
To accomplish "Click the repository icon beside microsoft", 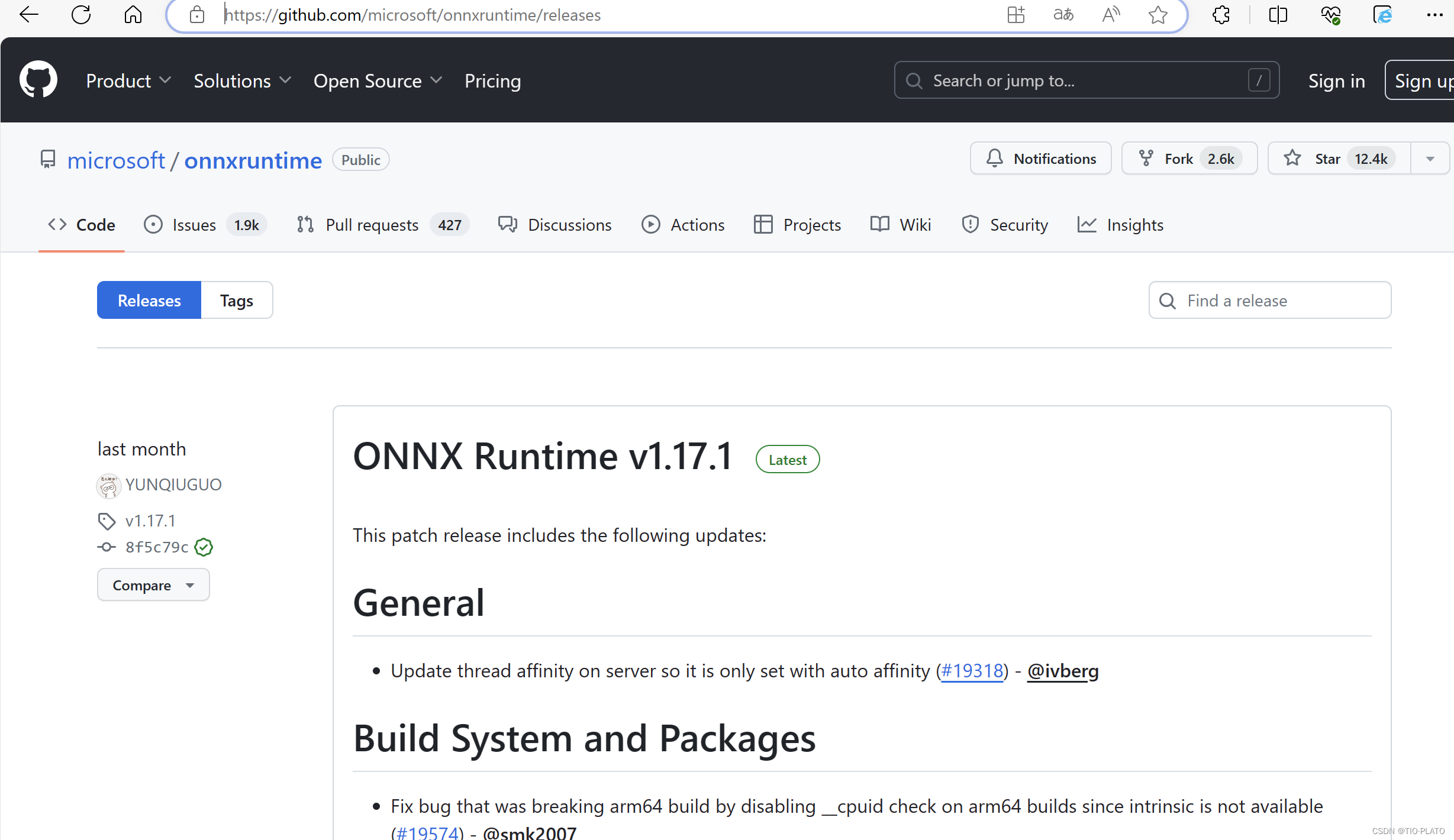I will (x=48, y=160).
